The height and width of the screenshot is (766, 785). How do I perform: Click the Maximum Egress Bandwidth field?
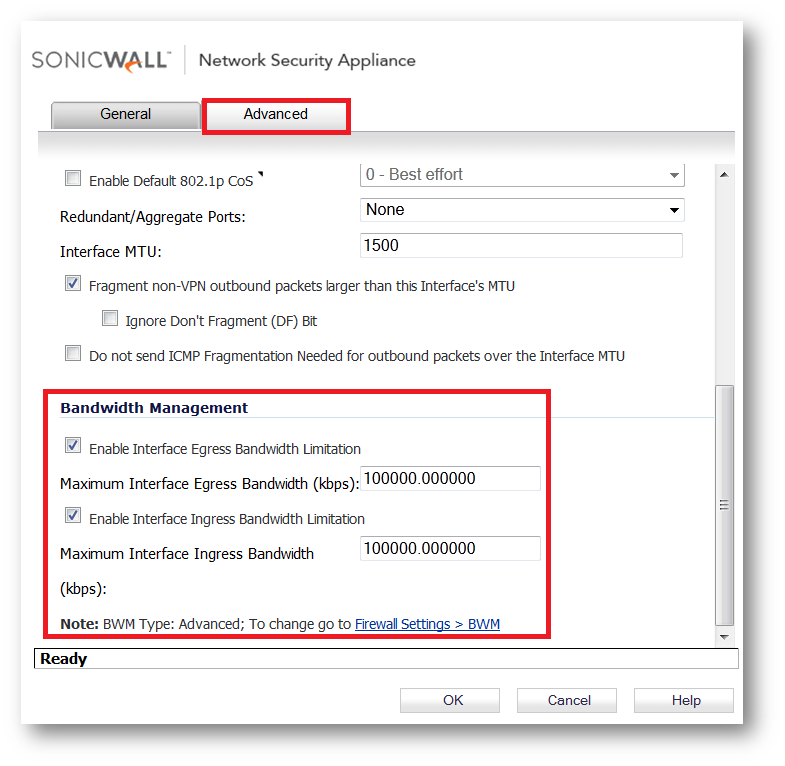[450, 479]
